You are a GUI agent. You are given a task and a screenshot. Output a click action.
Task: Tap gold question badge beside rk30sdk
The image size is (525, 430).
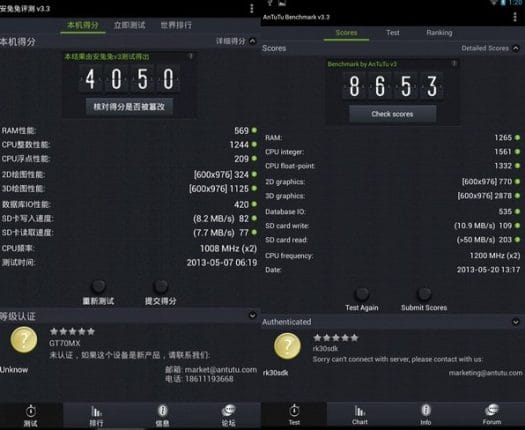coord(287,346)
